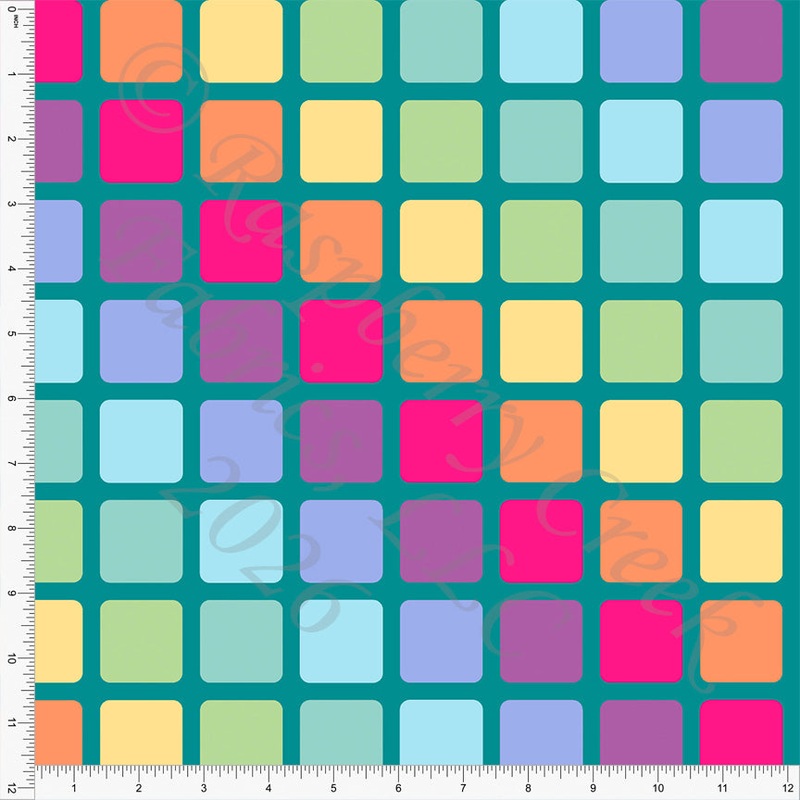Choose the periwinkle square in the second row

741,141
